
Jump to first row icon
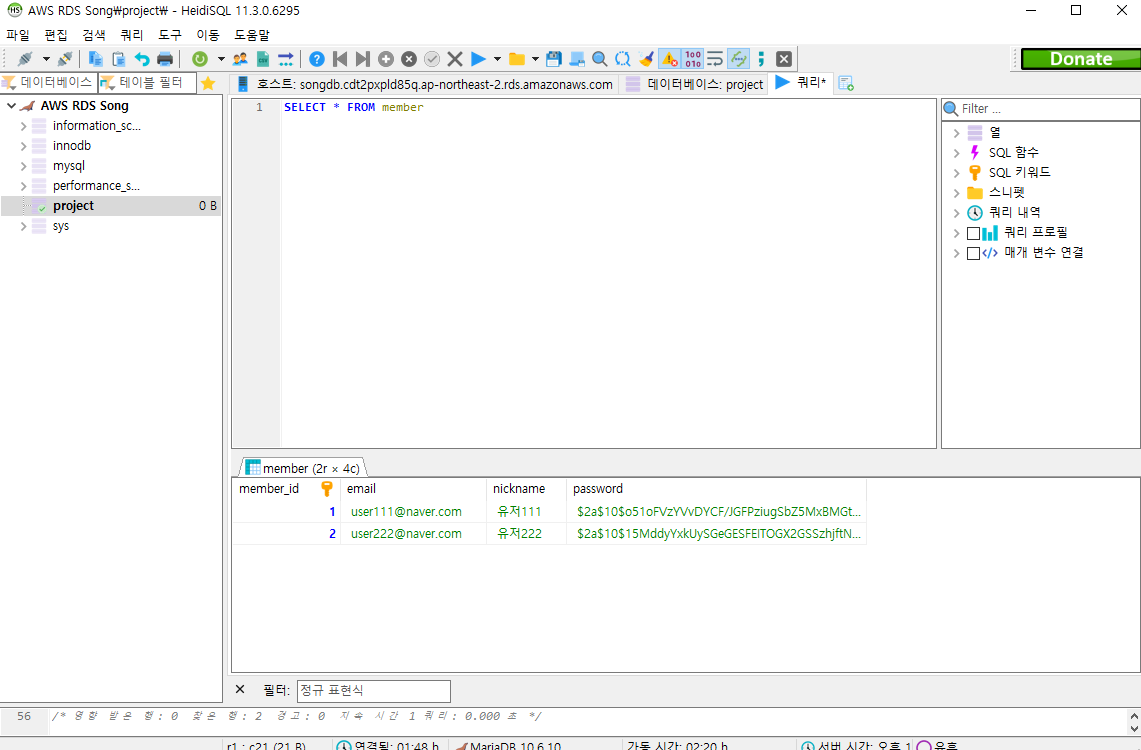(340, 59)
